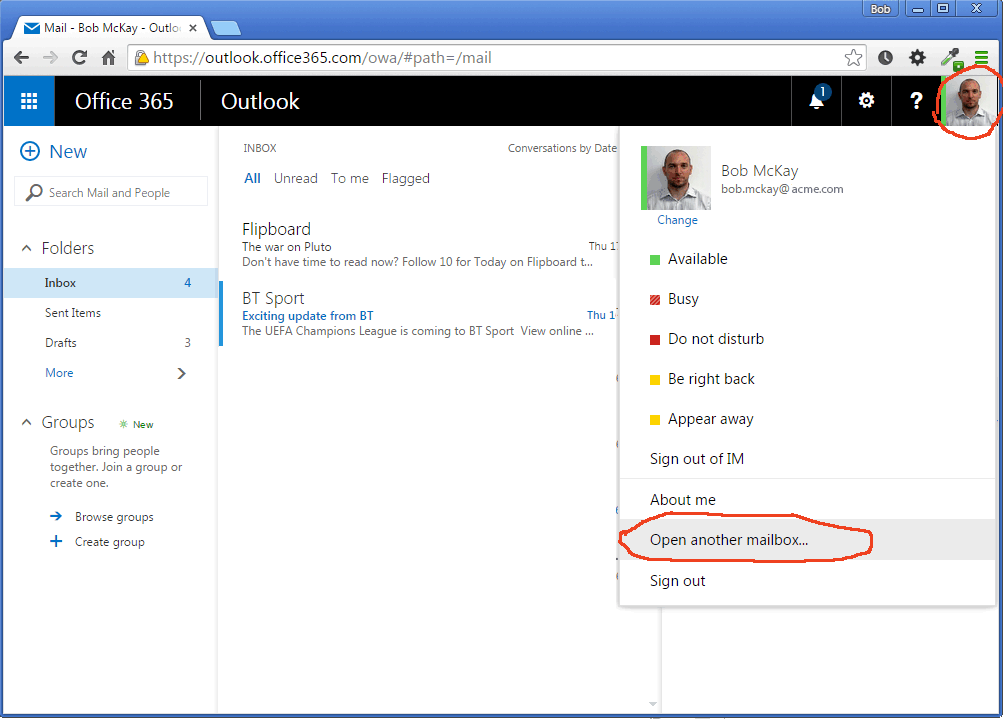
Task: Click the Drafts count 3
Action: coord(187,343)
